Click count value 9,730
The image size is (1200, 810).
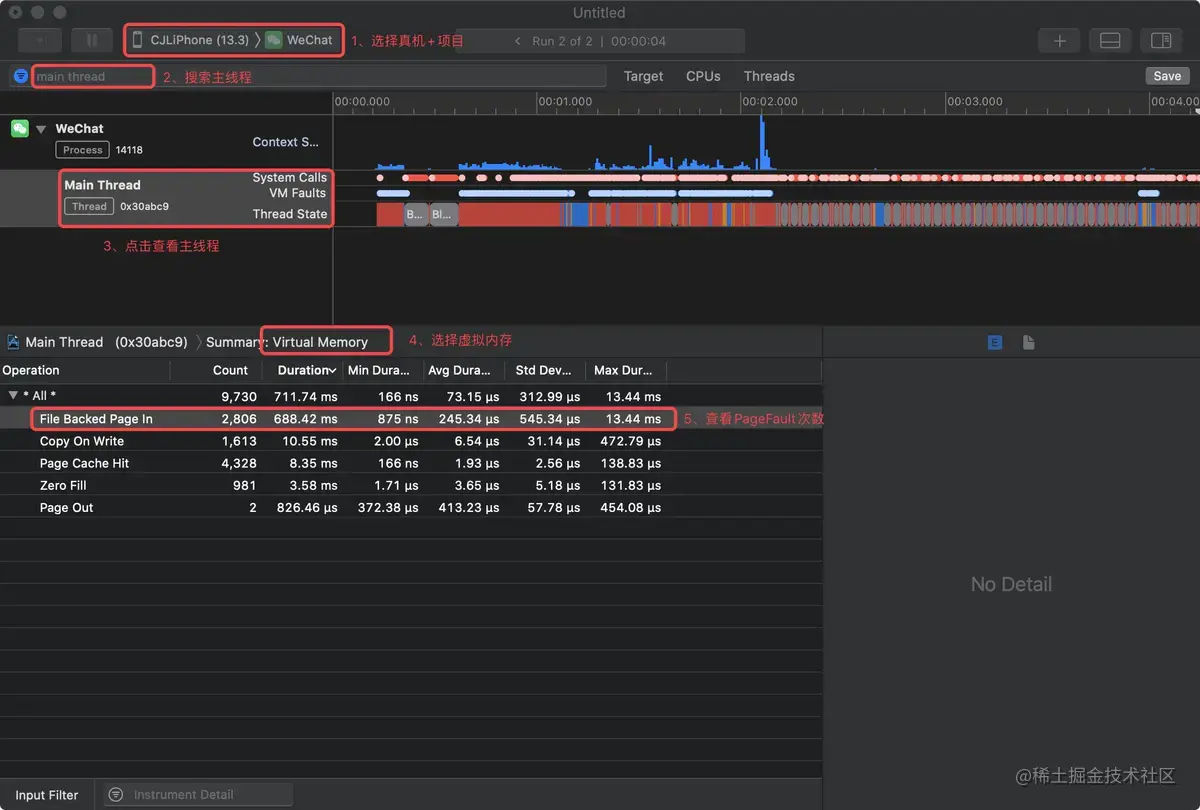tap(239, 396)
